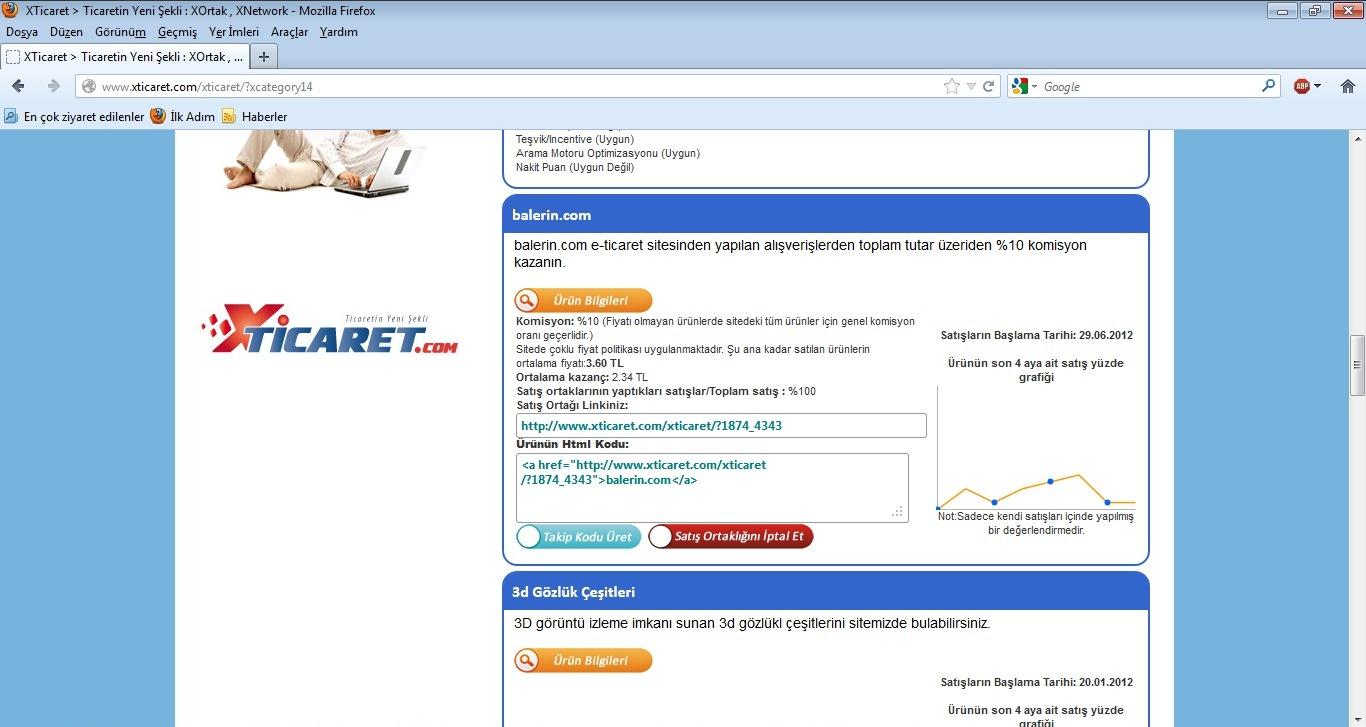Click the Arama Motoru Optimizasyonu (Uygun) text
This screenshot has height=727, width=1366.
(x=608, y=153)
